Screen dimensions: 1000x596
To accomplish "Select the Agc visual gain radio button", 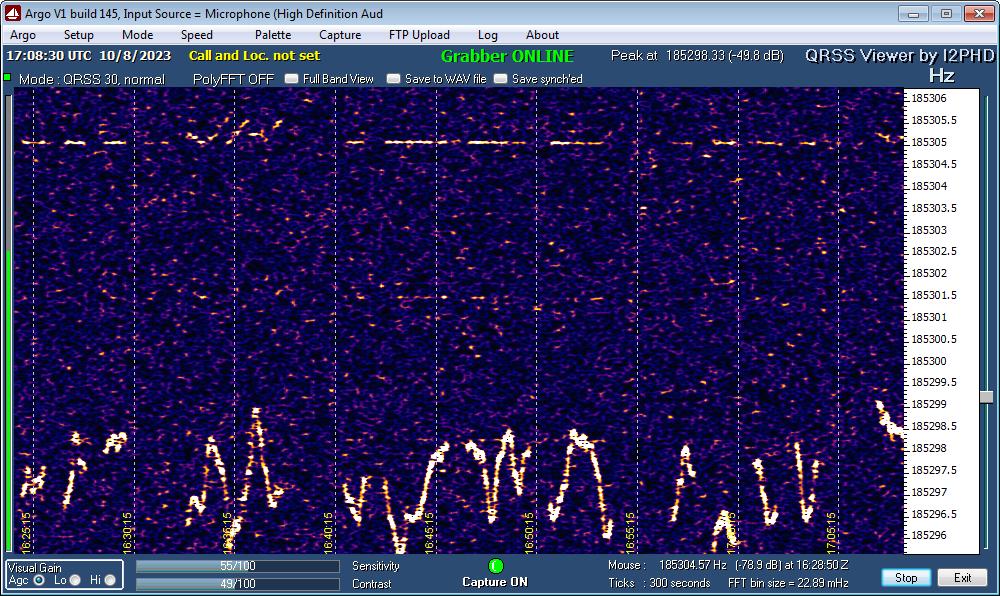I will (40, 580).
